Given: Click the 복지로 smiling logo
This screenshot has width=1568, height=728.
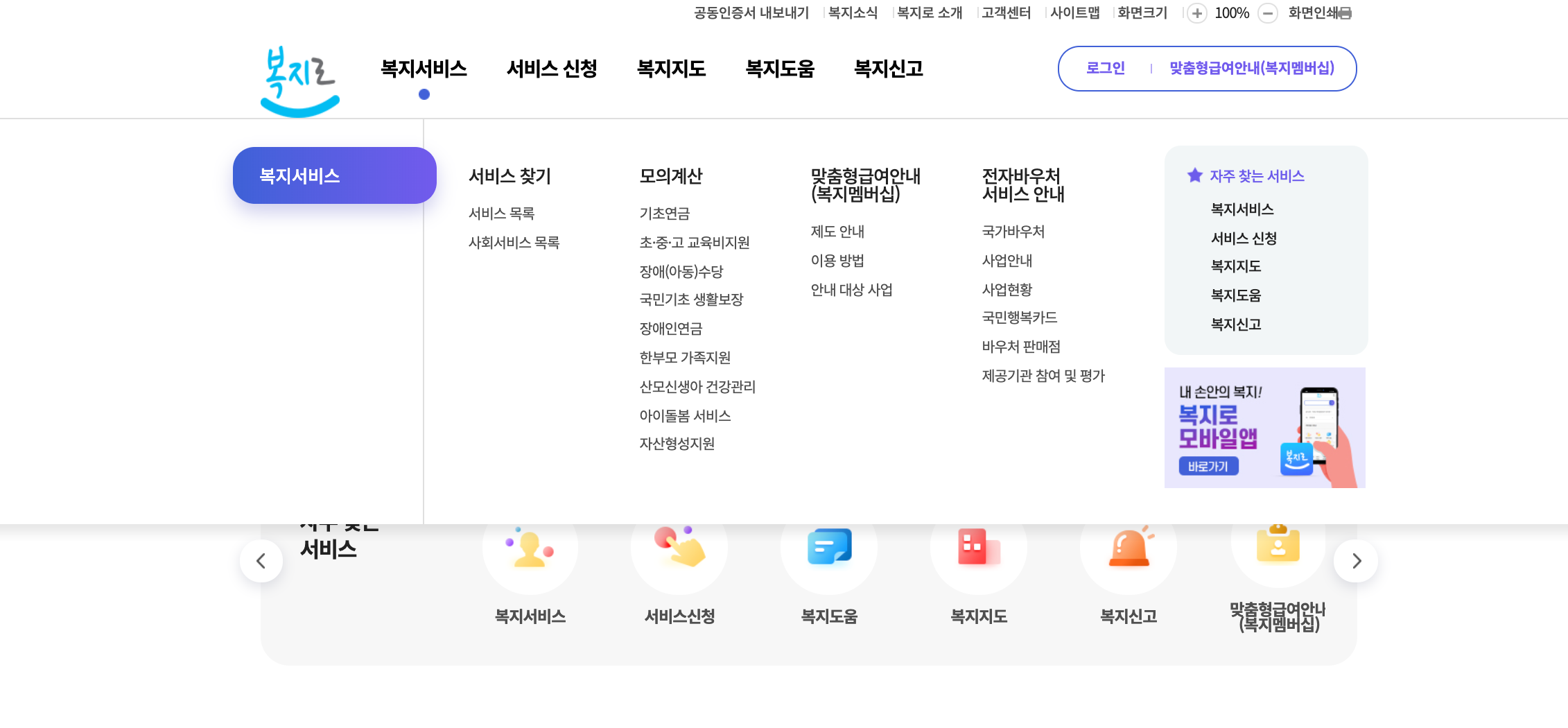Looking at the screenshot, I should pyautogui.click(x=299, y=76).
